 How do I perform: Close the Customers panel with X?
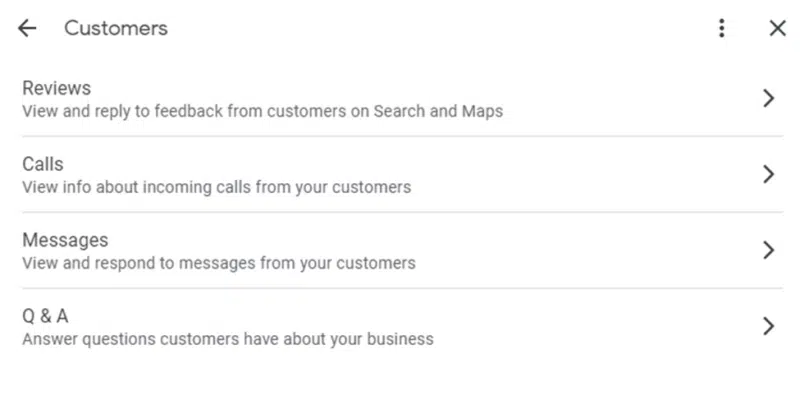point(778,29)
